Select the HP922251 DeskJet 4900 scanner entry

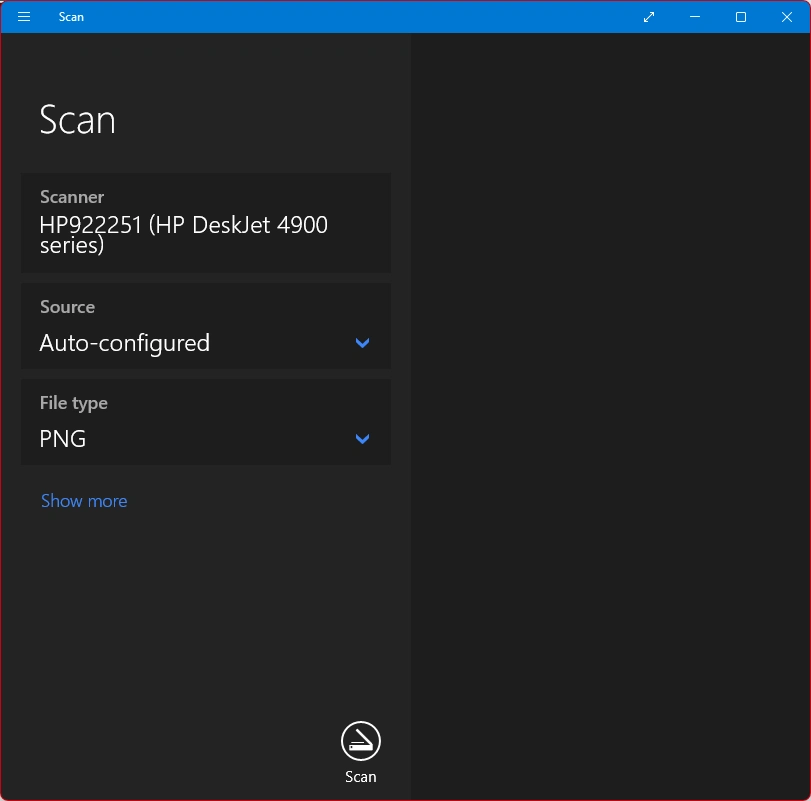coord(206,223)
